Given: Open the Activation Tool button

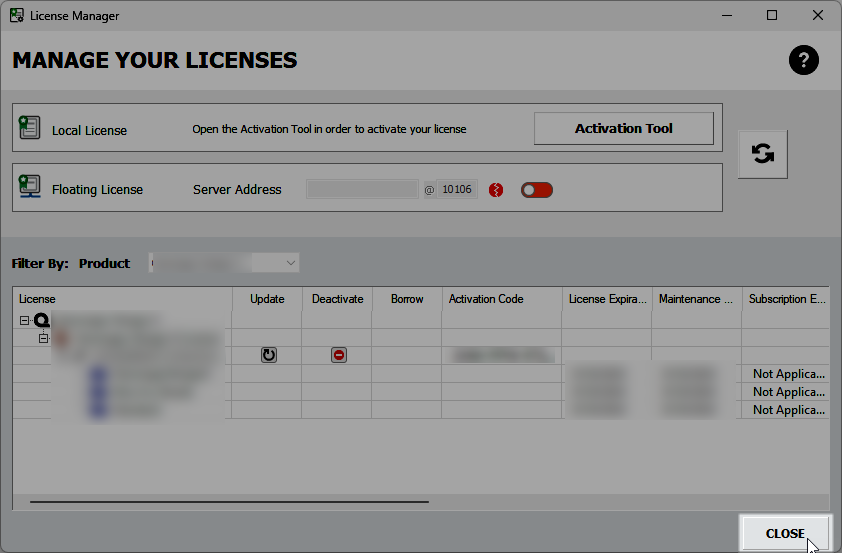Looking at the screenshot, I should click(x=623, y=128).
